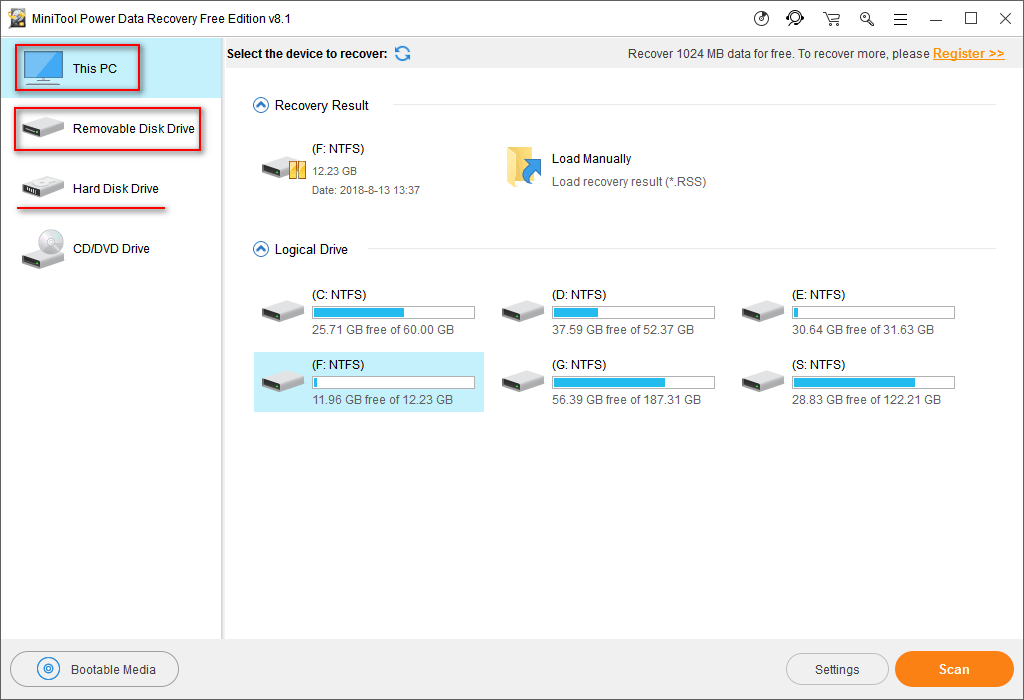Click the Bootable Media disc icon
This screenshot has width=1024, height=700.
(48, 669)
